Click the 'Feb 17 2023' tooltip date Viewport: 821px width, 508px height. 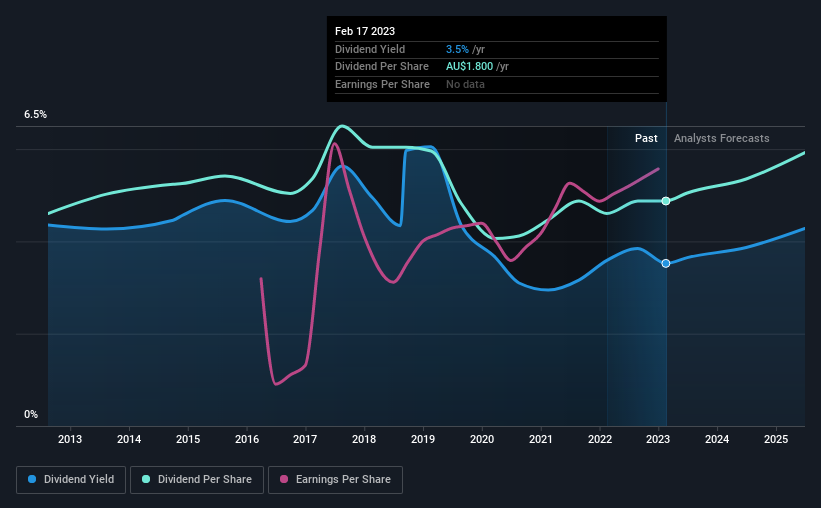click(365, 31)
